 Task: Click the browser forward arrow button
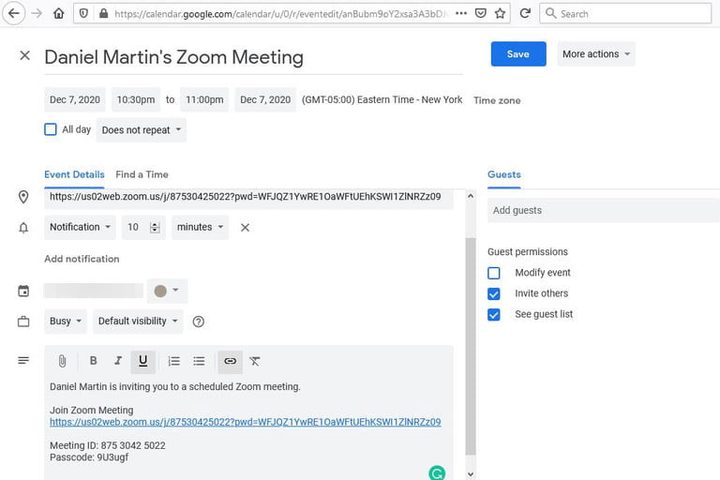tap(37, 13)
